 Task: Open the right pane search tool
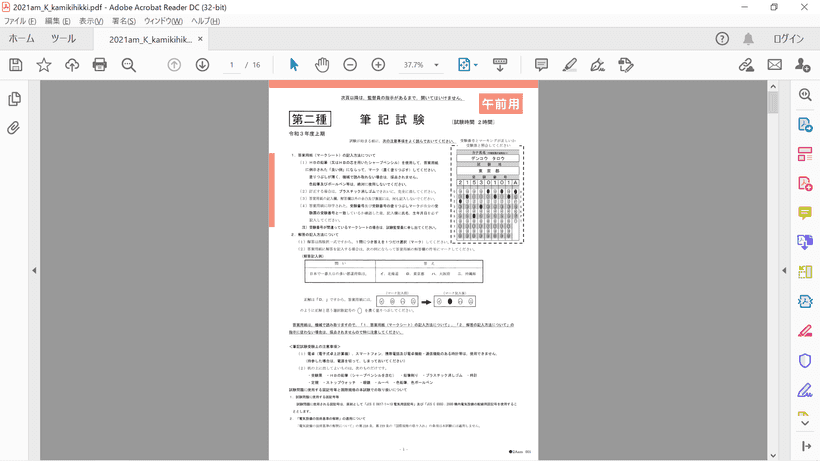[805, 95]
